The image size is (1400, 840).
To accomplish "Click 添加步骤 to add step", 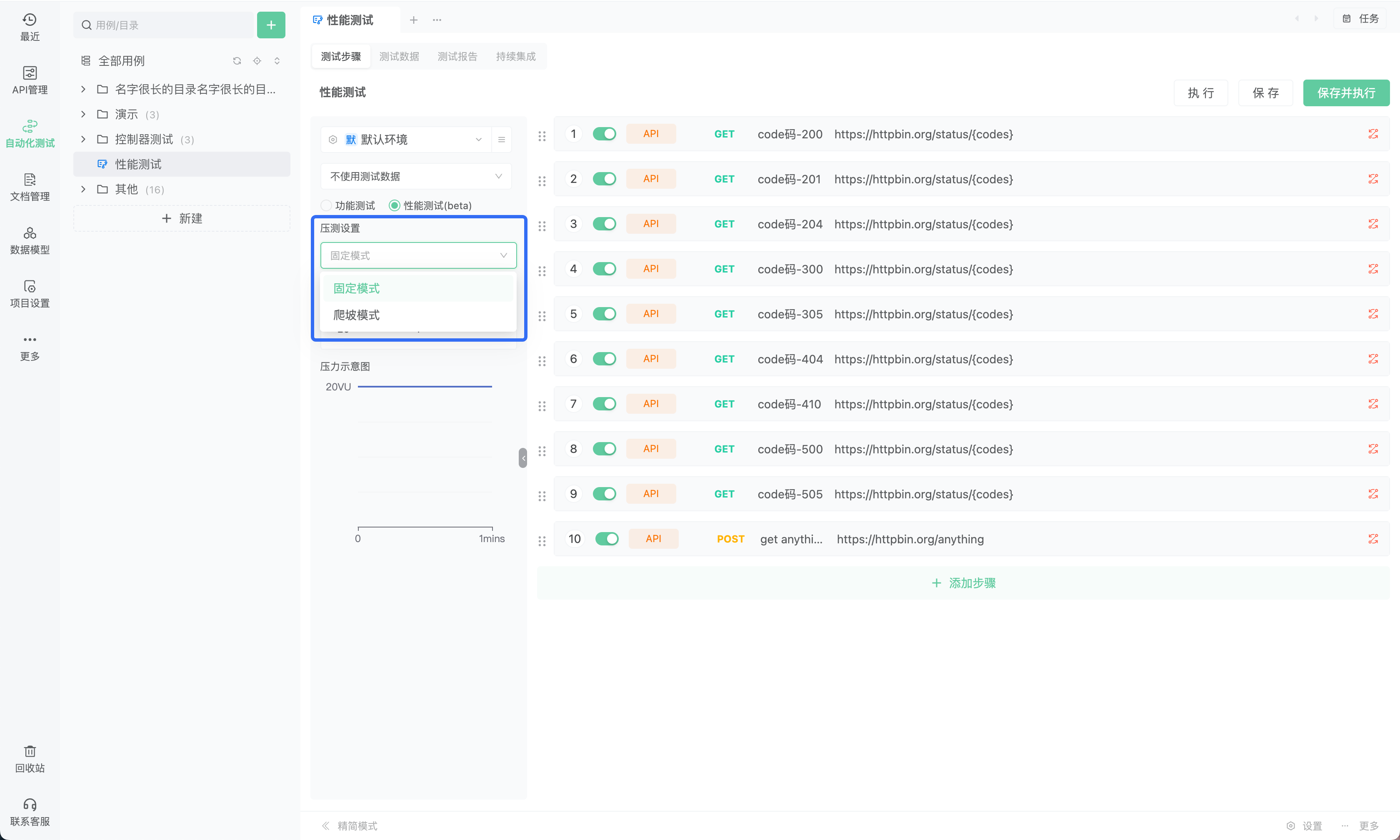I will (963, 583).
